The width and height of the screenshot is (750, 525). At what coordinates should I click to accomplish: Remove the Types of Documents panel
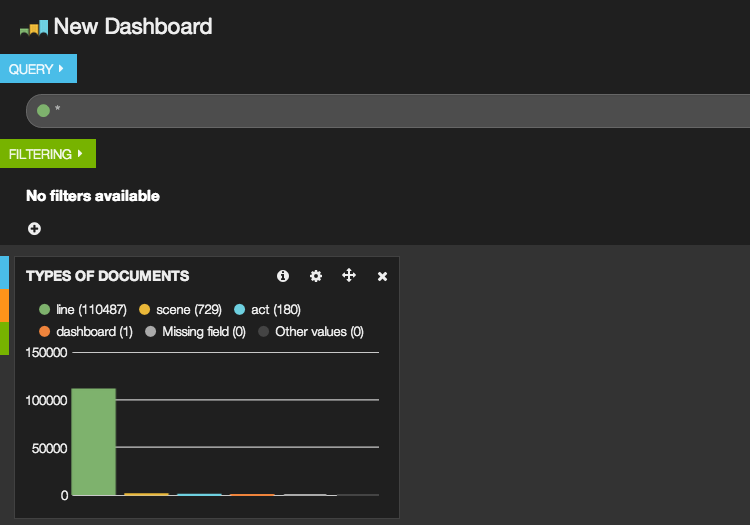click(382, 277)
